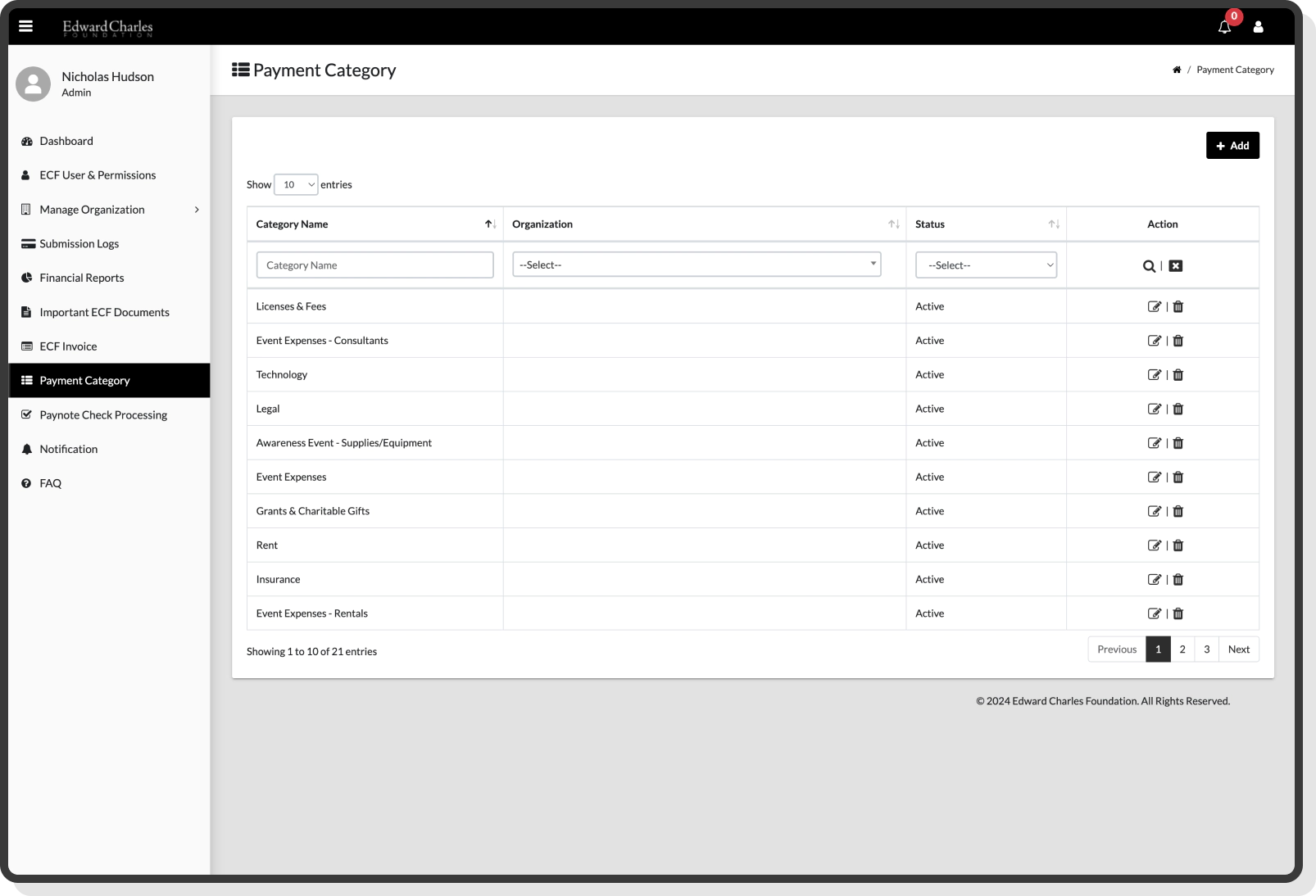Open the Status select dropdown
1316x896 pixels.
pyautogui.click(x=986, y=265)
